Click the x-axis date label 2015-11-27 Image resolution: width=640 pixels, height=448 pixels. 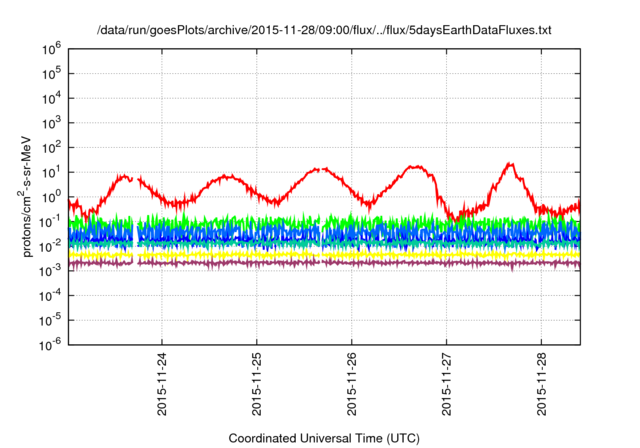447,384
